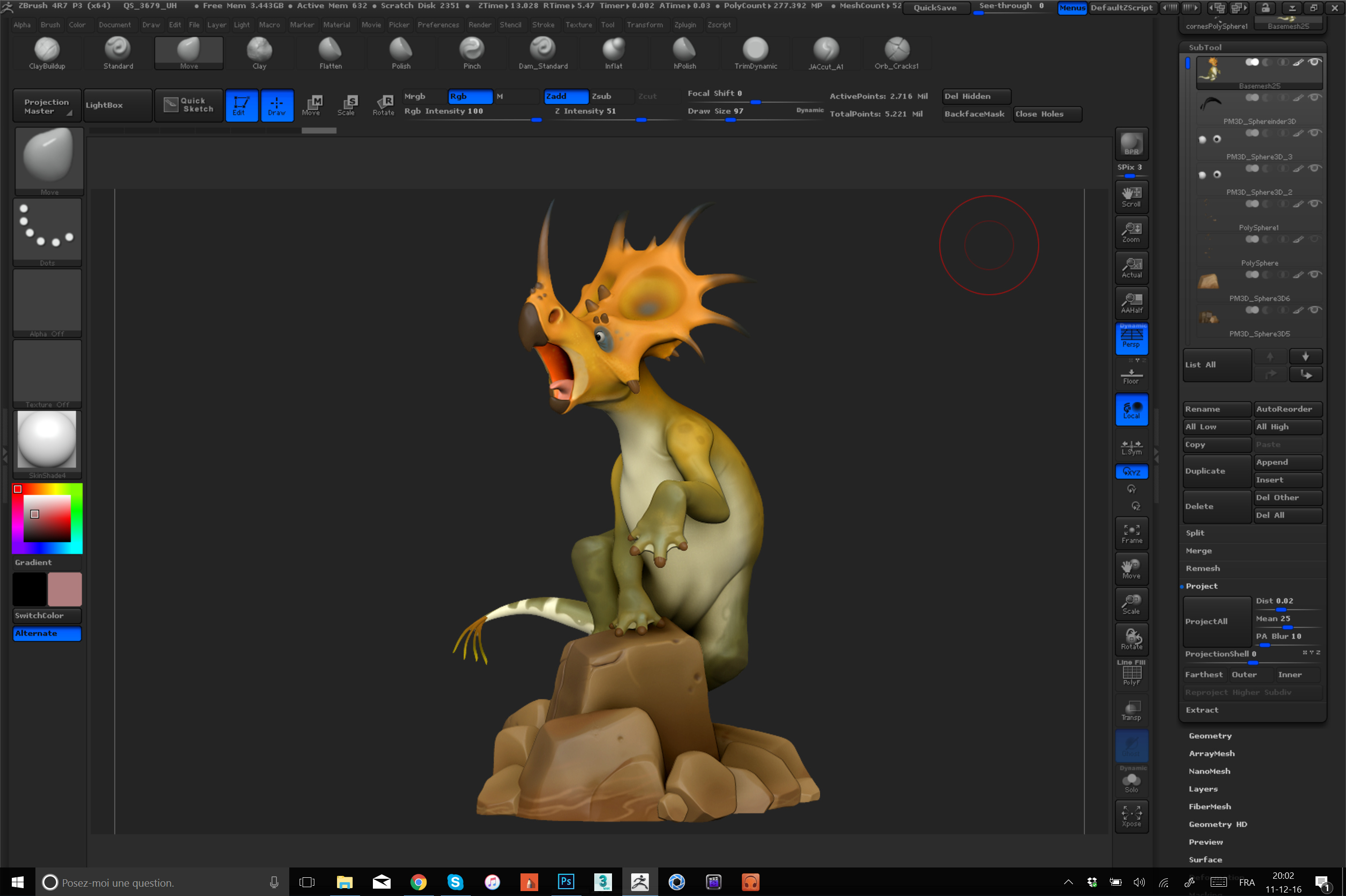Open the Material menu
Viewport: 1346px width, 896px height.
coord(336,25)
